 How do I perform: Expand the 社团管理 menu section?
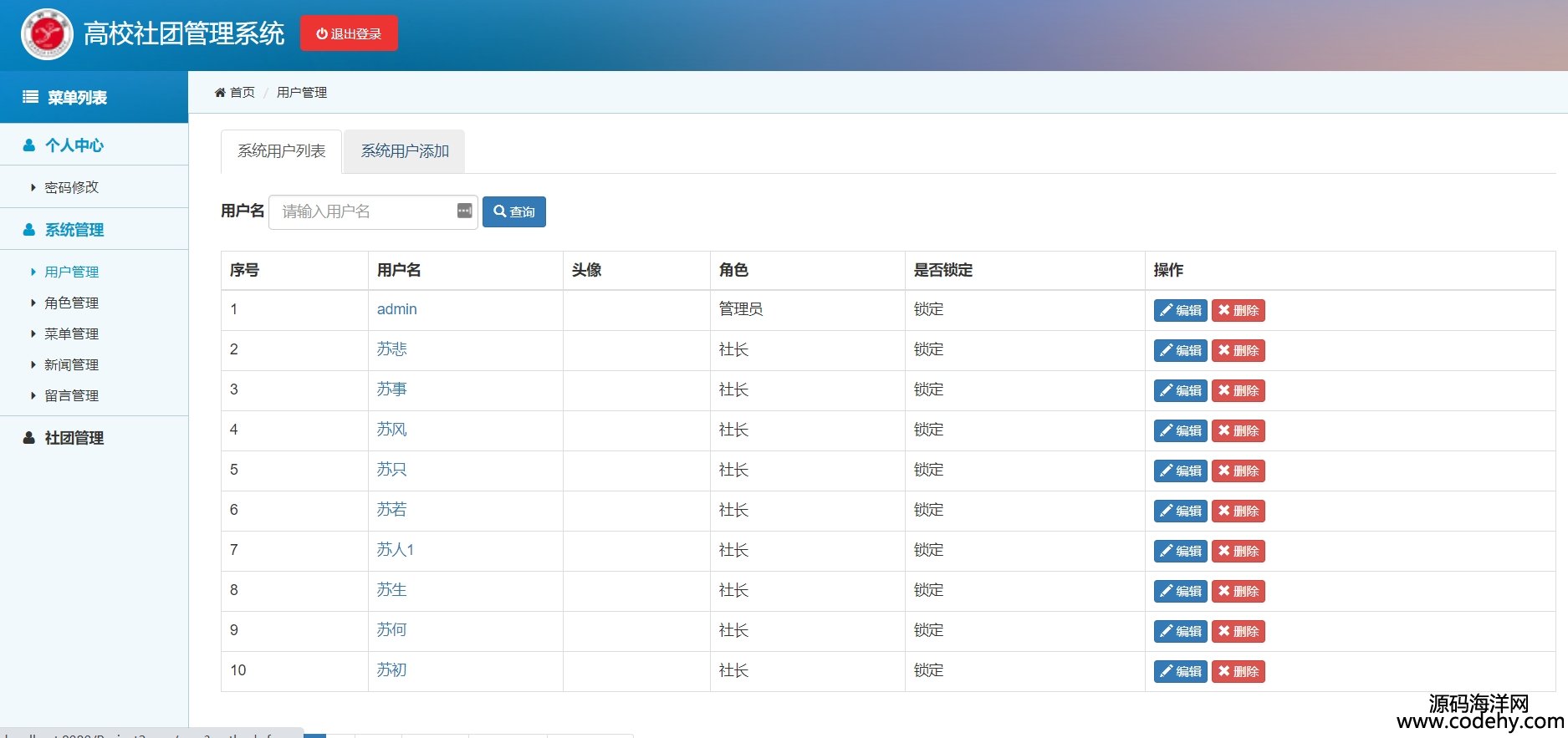[74, 438]
